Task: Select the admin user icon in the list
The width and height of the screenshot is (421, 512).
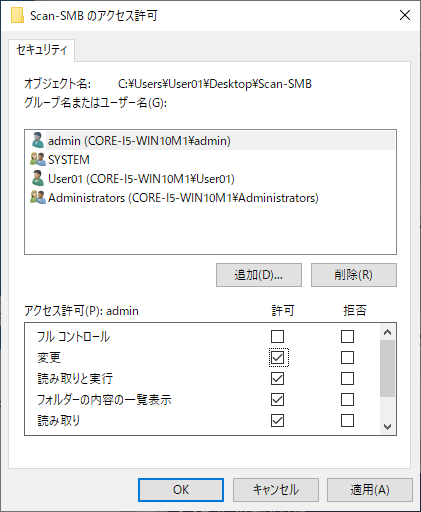Action: tap(38, 140)
